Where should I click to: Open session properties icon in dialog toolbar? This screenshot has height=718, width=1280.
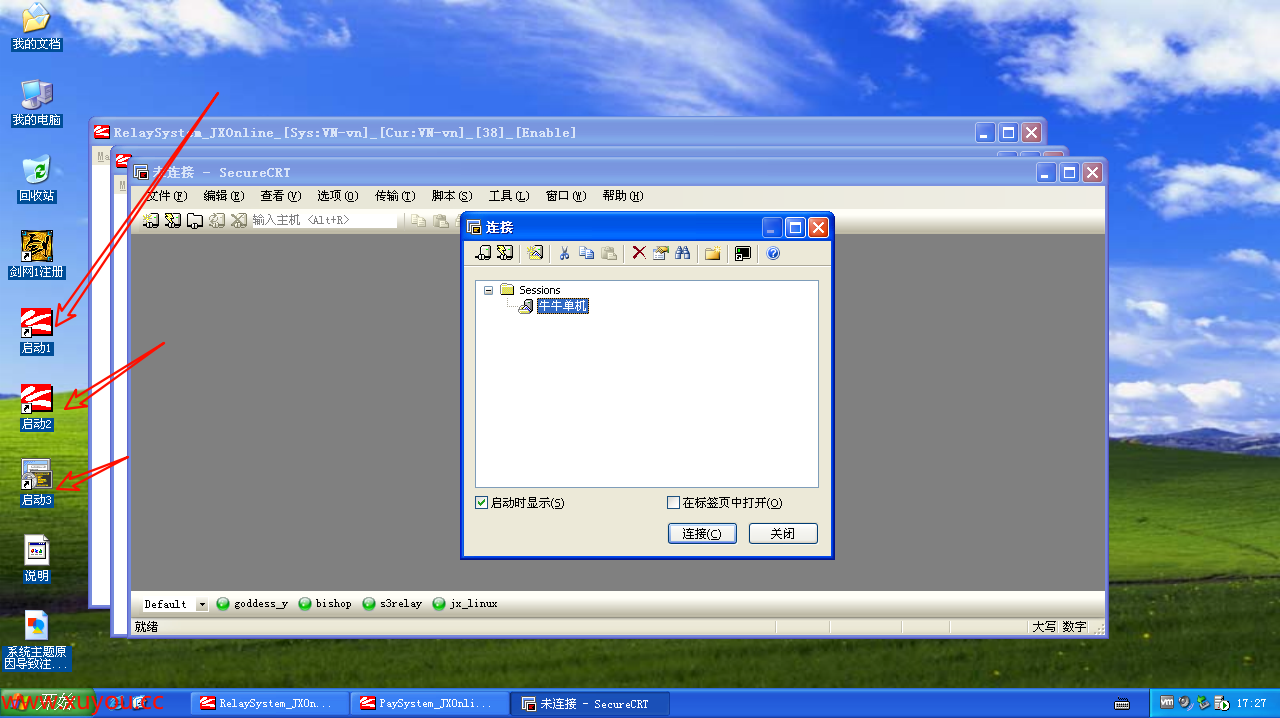click(x=660, y=254)
